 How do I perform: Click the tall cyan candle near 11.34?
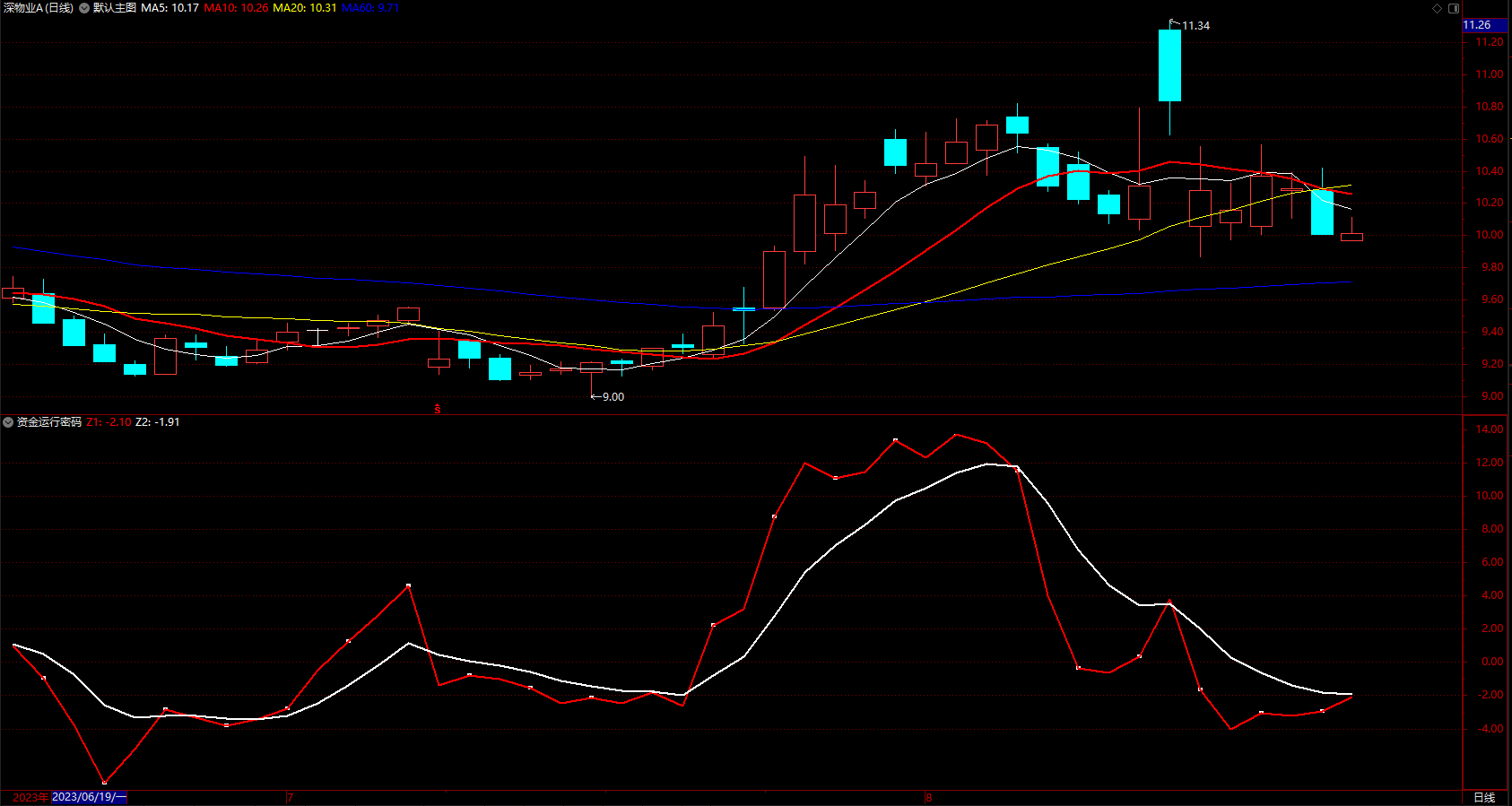coord(1169,65)
